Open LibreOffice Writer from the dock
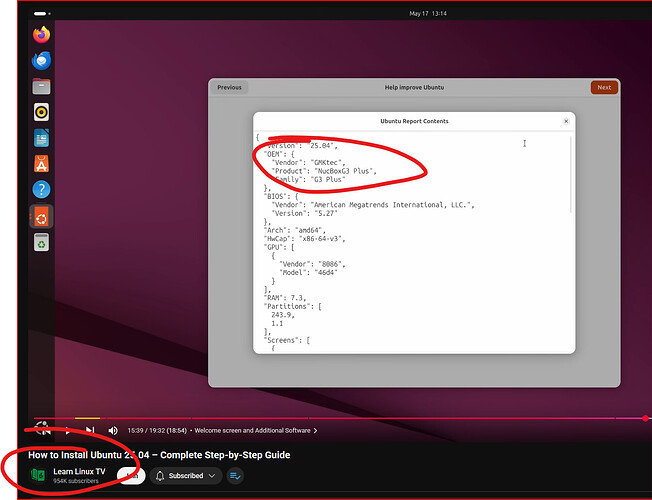The width and height of the screenshot is (652, 500). point(42,138)
